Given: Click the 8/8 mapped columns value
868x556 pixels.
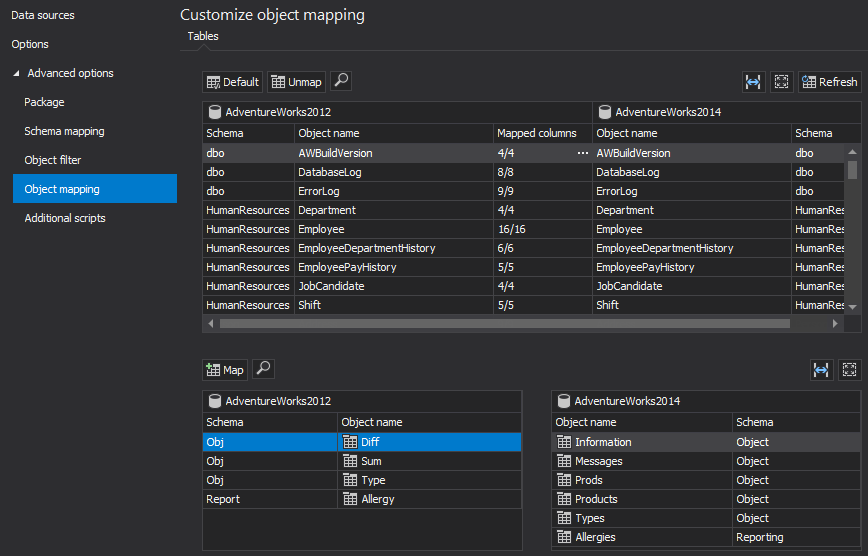Looking at the screenshot, I should 505,172.
